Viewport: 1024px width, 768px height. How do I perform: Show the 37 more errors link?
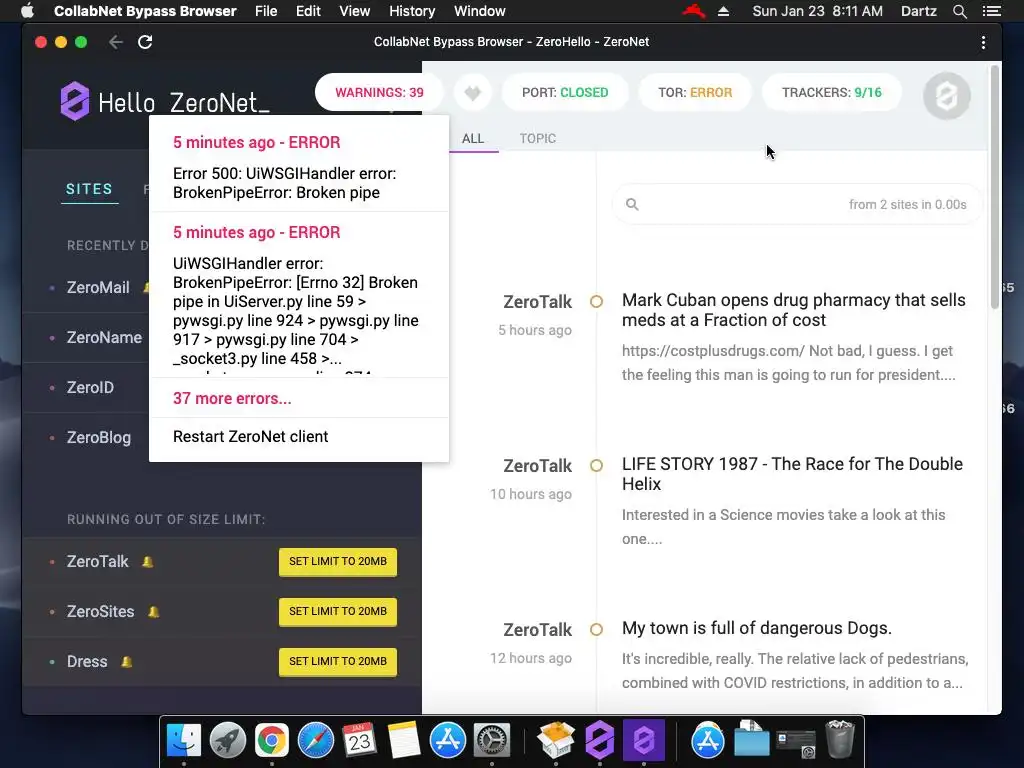click(x=232, y=398)
